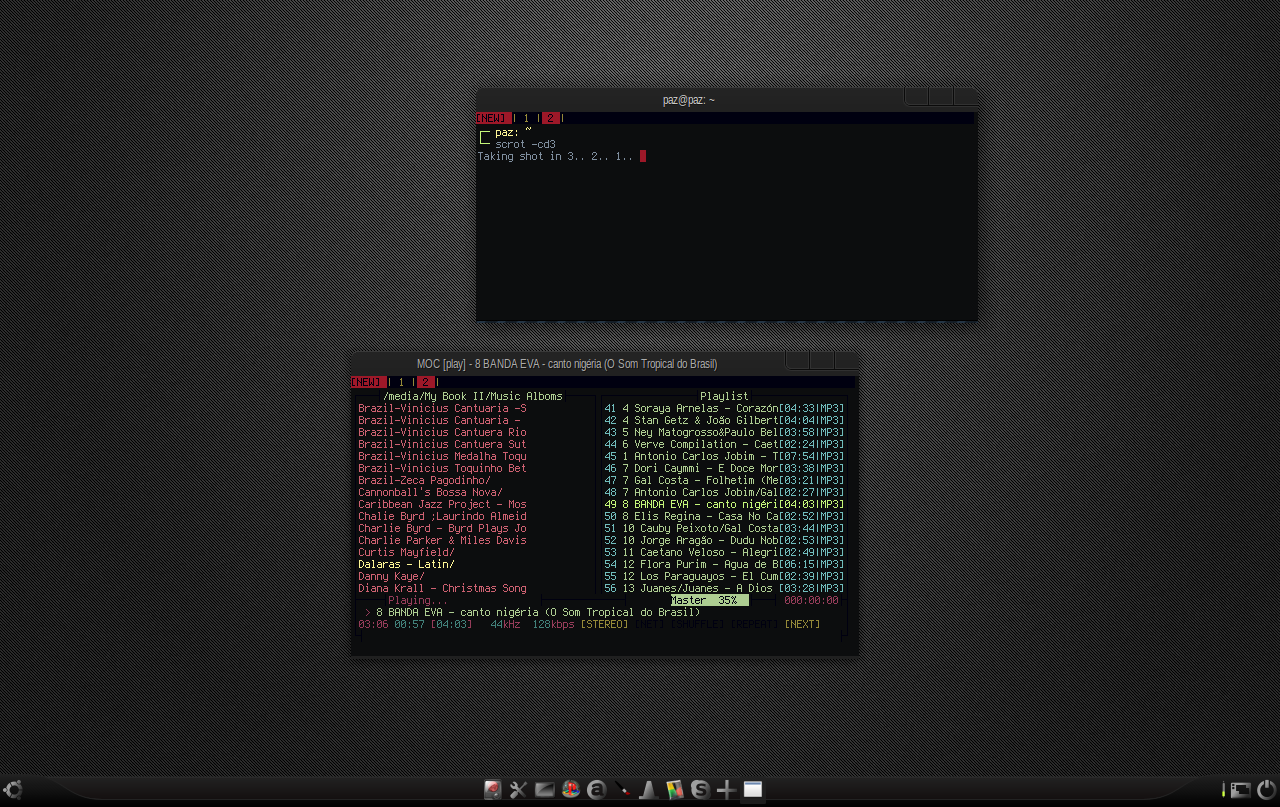
Task: Switch to tab 1 in paz@paz terminal
Action: click(526, 118)
